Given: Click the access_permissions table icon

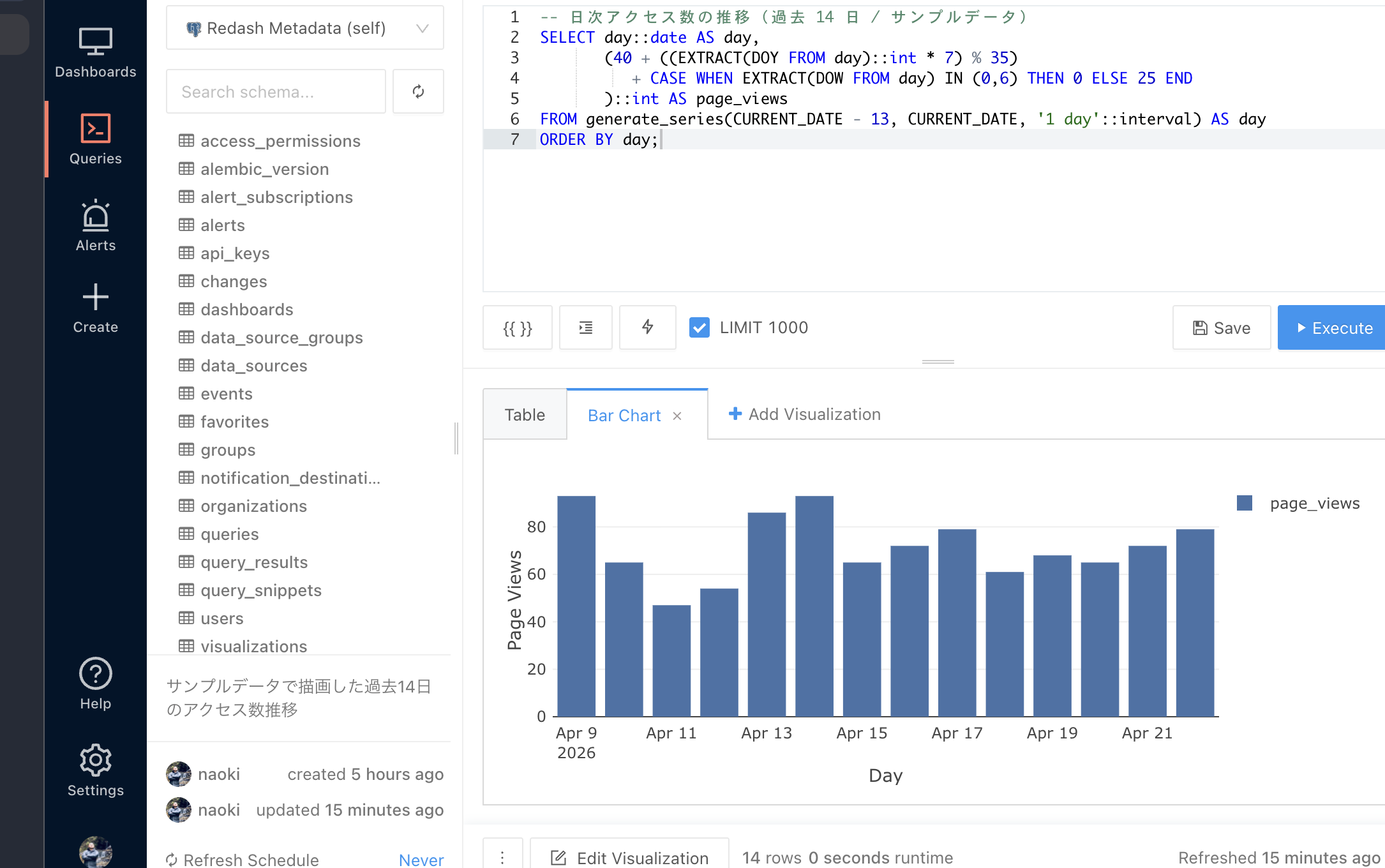Looking at the screenshot, I should 186,140.
